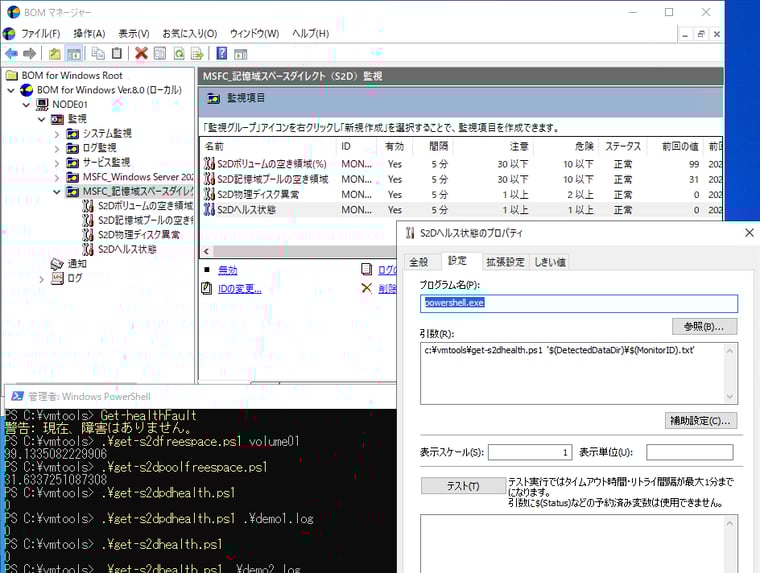Click the ステータス column header

click(622, 146)
